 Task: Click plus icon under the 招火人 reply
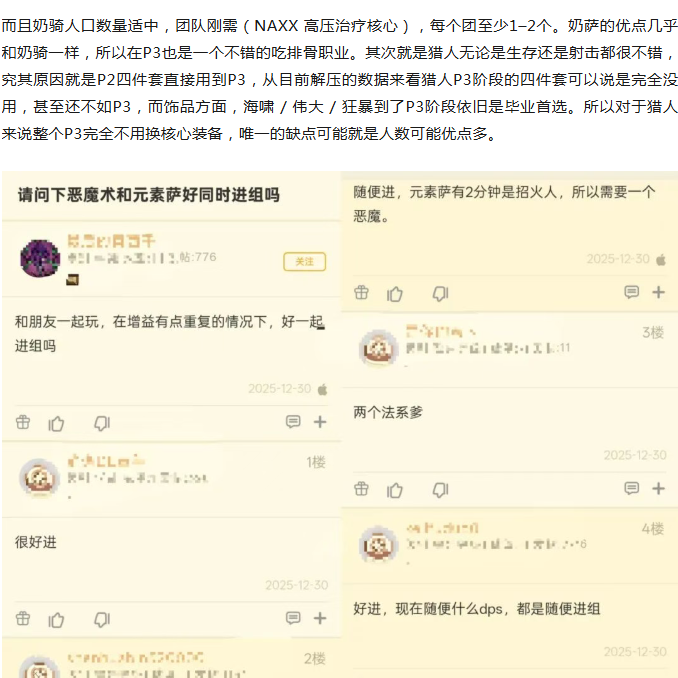click(x=659, y=292)
